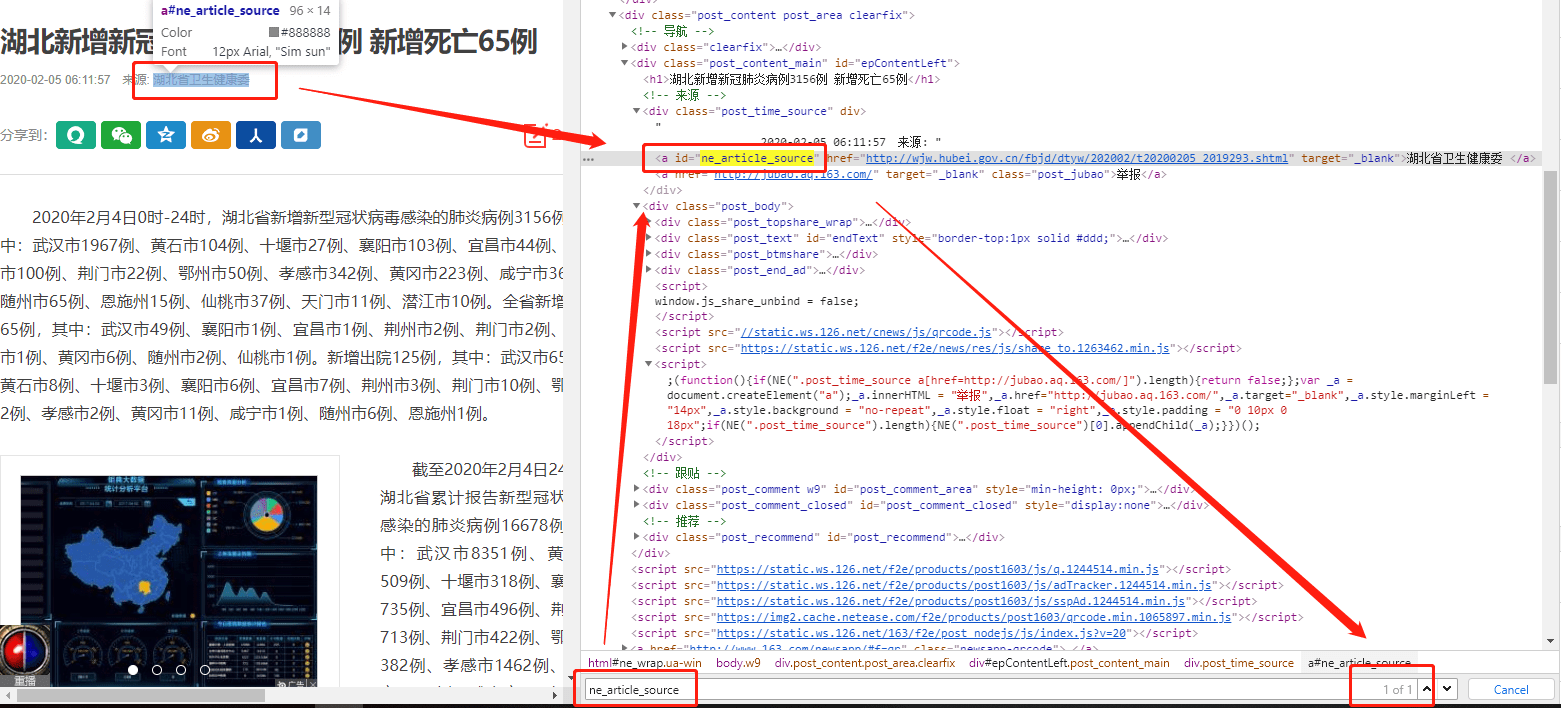
Task: Select the '<!-- 来源 -->' comment node
Action: click(x=685, y=95)
